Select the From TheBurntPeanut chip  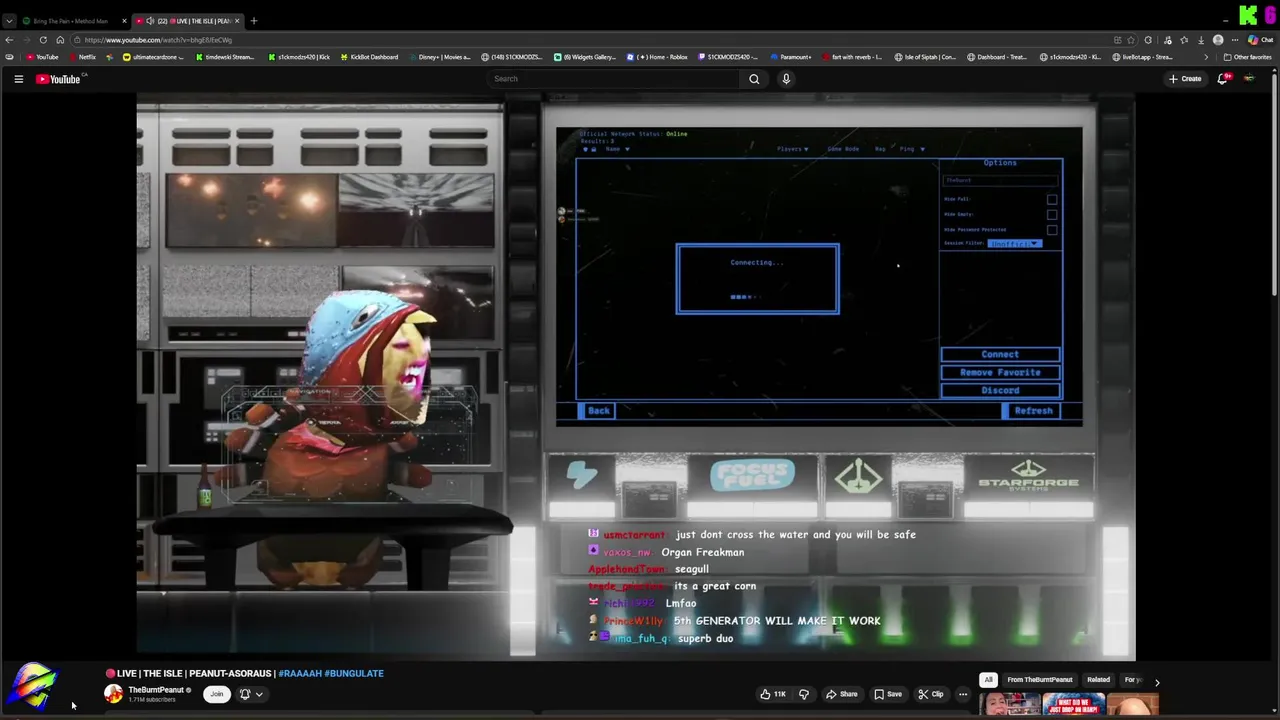click(x=1040, y=680)
